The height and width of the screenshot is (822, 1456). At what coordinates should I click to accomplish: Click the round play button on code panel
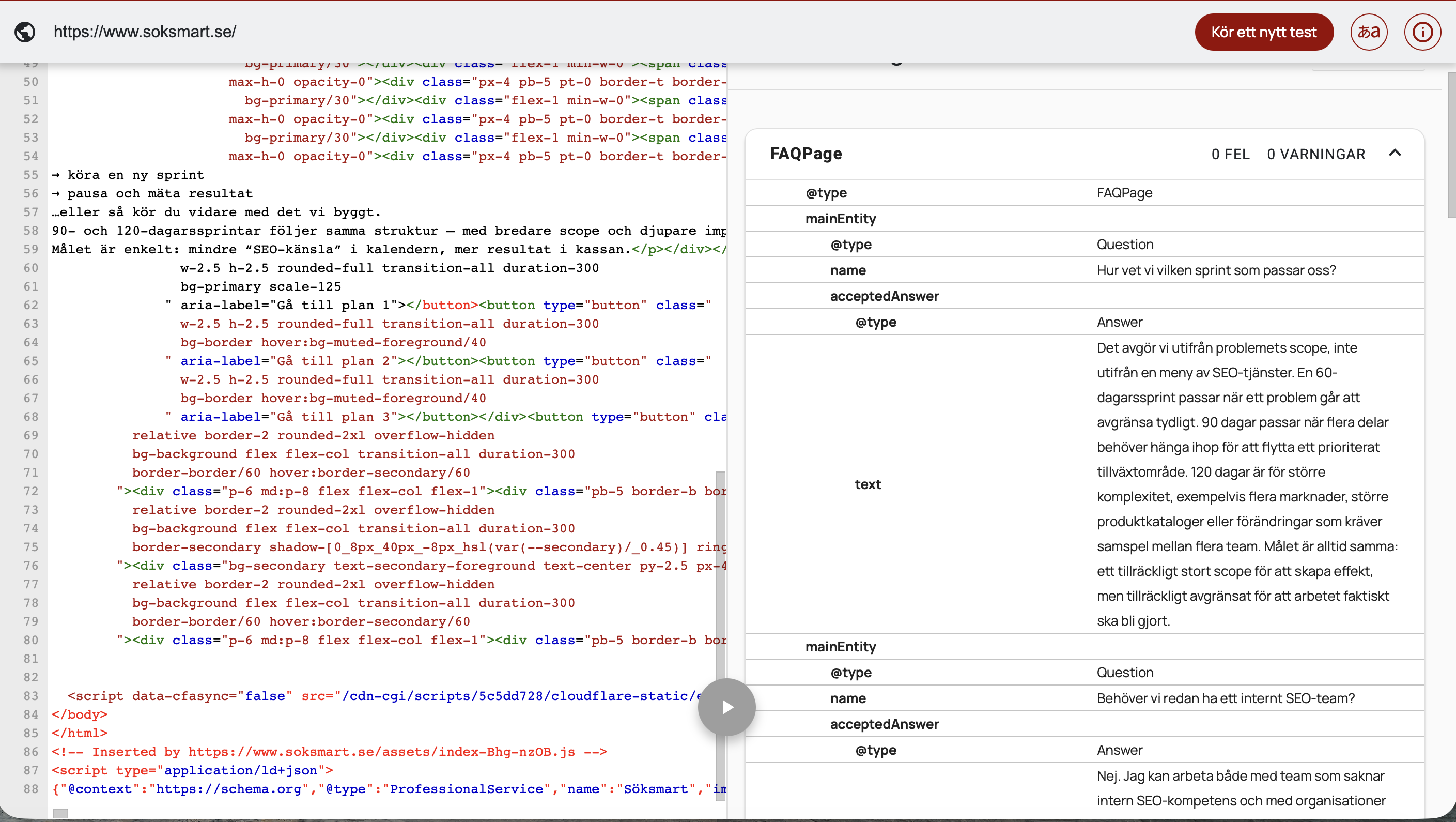pos(726,707)
